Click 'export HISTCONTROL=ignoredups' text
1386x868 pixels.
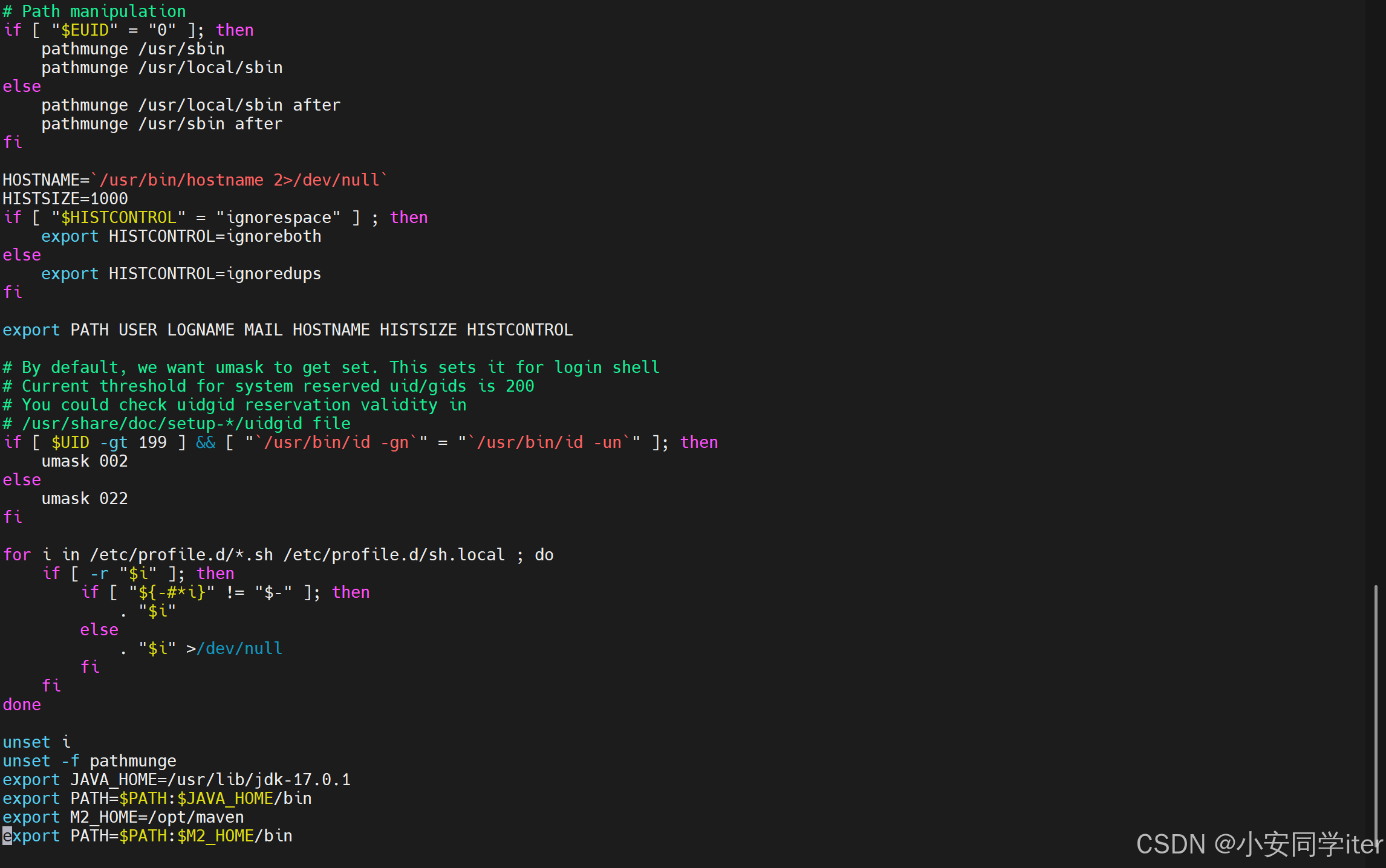tap(181, 274)
